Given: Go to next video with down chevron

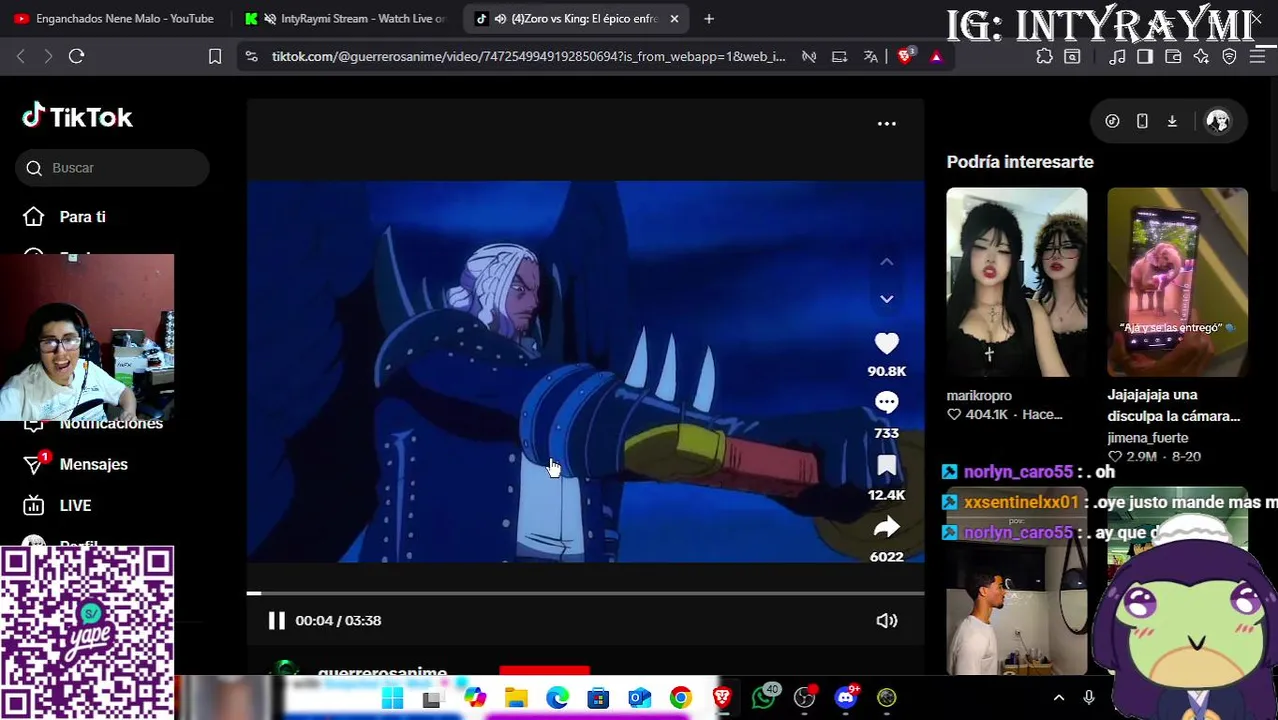Looking at the screenshot, I should (886, 299).
